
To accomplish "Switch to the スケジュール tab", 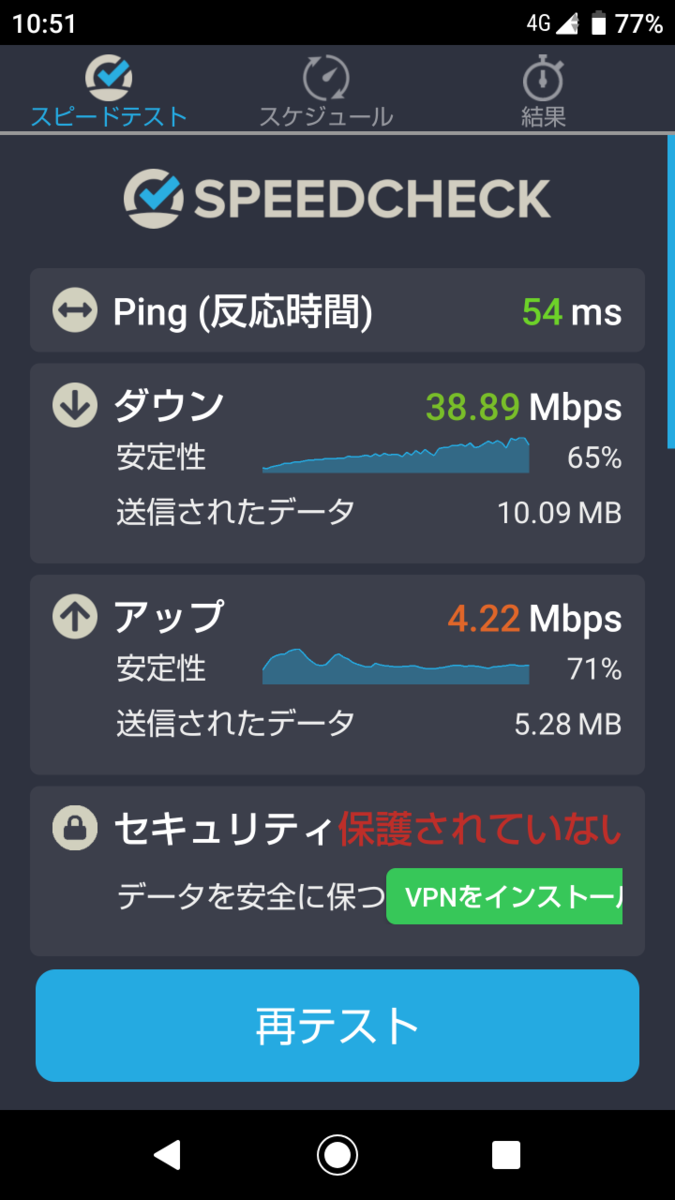I will pyautogui.click(x=324, y=90).
